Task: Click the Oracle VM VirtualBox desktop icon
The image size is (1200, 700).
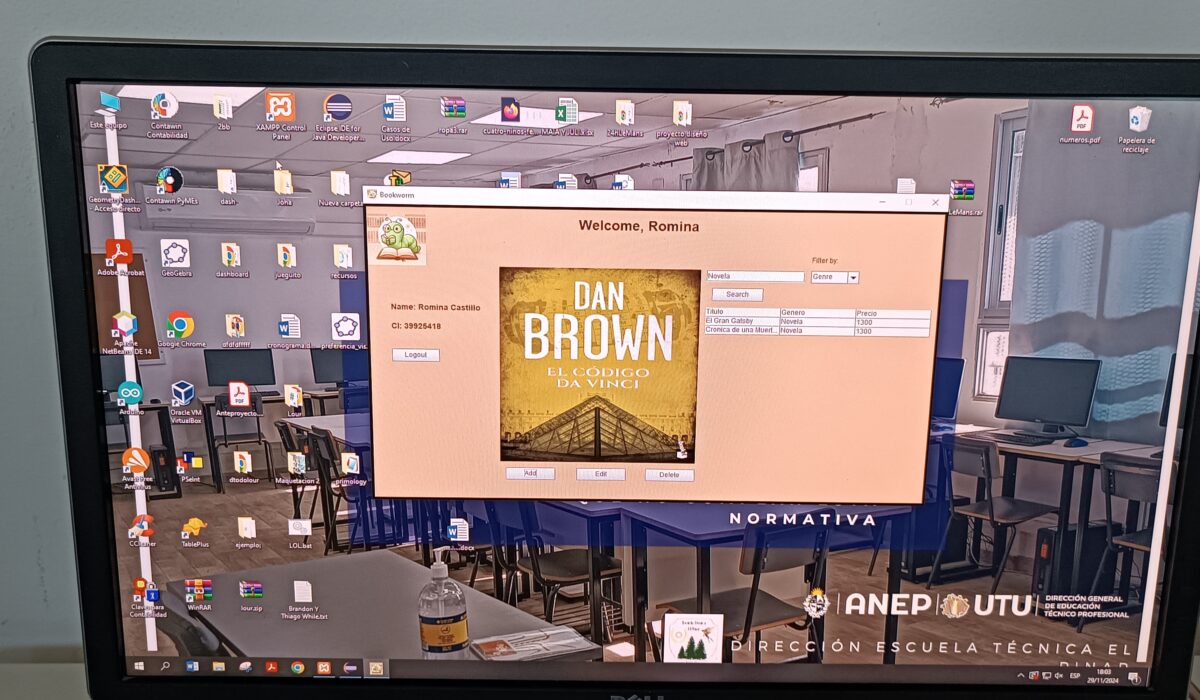Action: pos(184,394)
